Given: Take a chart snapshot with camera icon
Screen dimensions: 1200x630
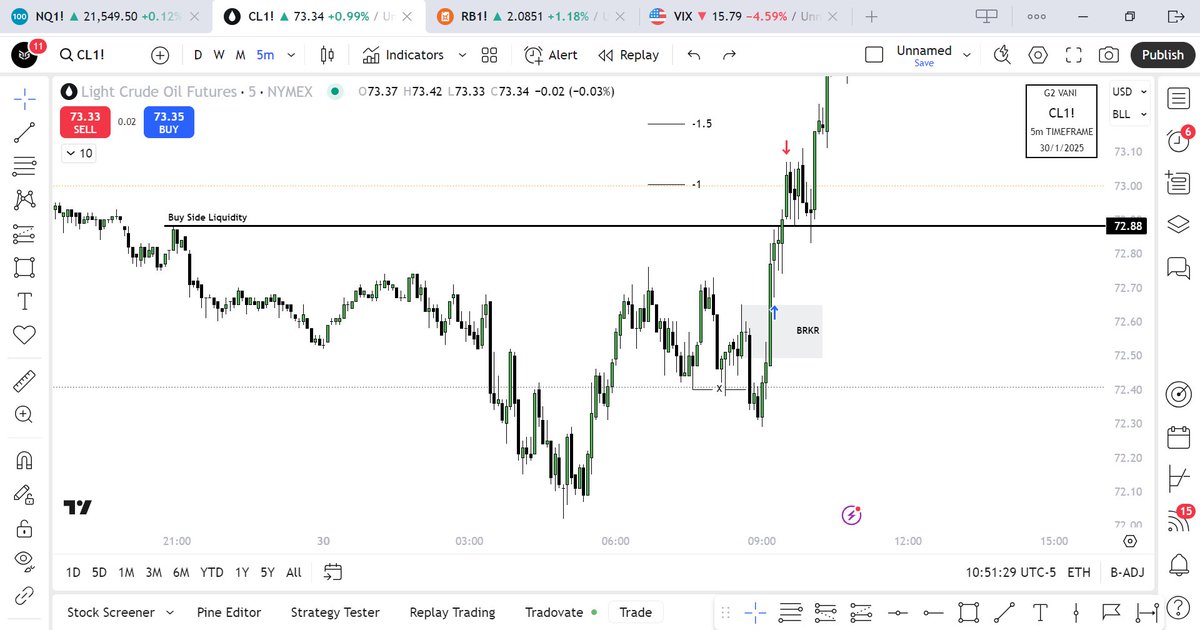Looking at the screenshot, I should [x=1108, y=55].
